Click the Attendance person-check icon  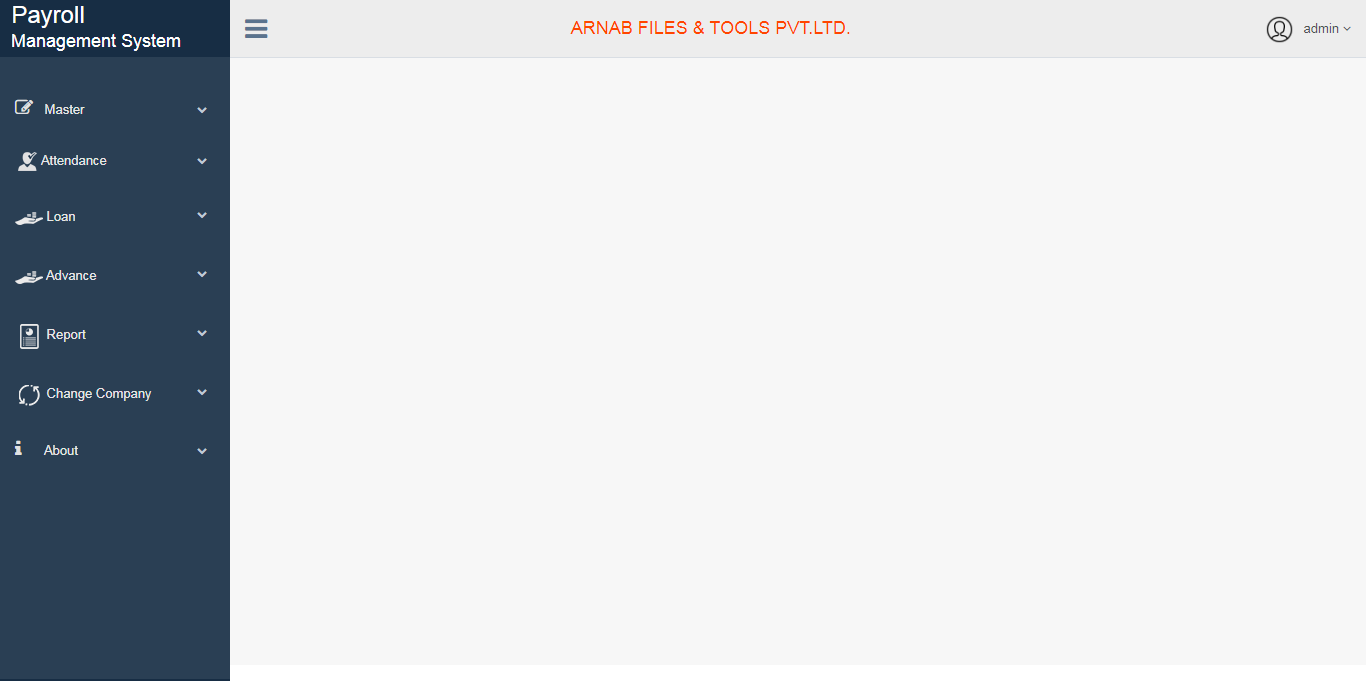pyautogui.click(x=27, y=161)
